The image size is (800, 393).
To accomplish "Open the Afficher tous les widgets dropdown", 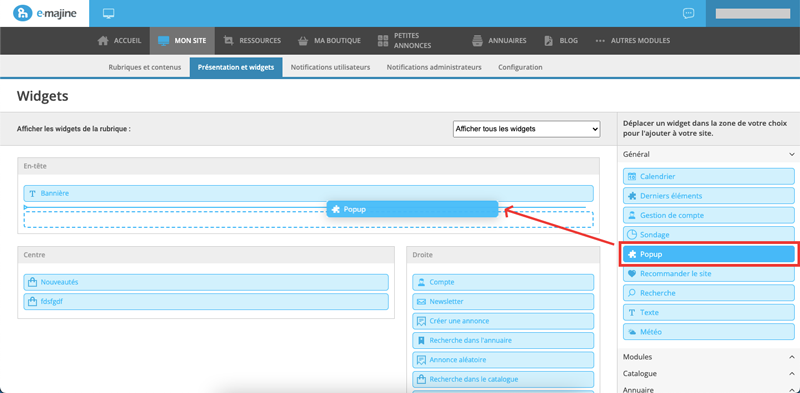I will click(527, 129).
